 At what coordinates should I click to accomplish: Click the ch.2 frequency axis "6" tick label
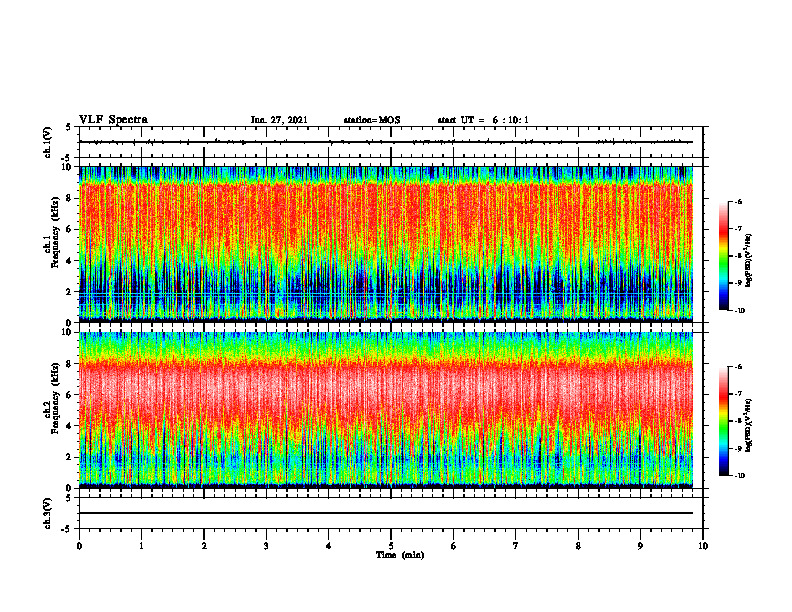(70, 395)
